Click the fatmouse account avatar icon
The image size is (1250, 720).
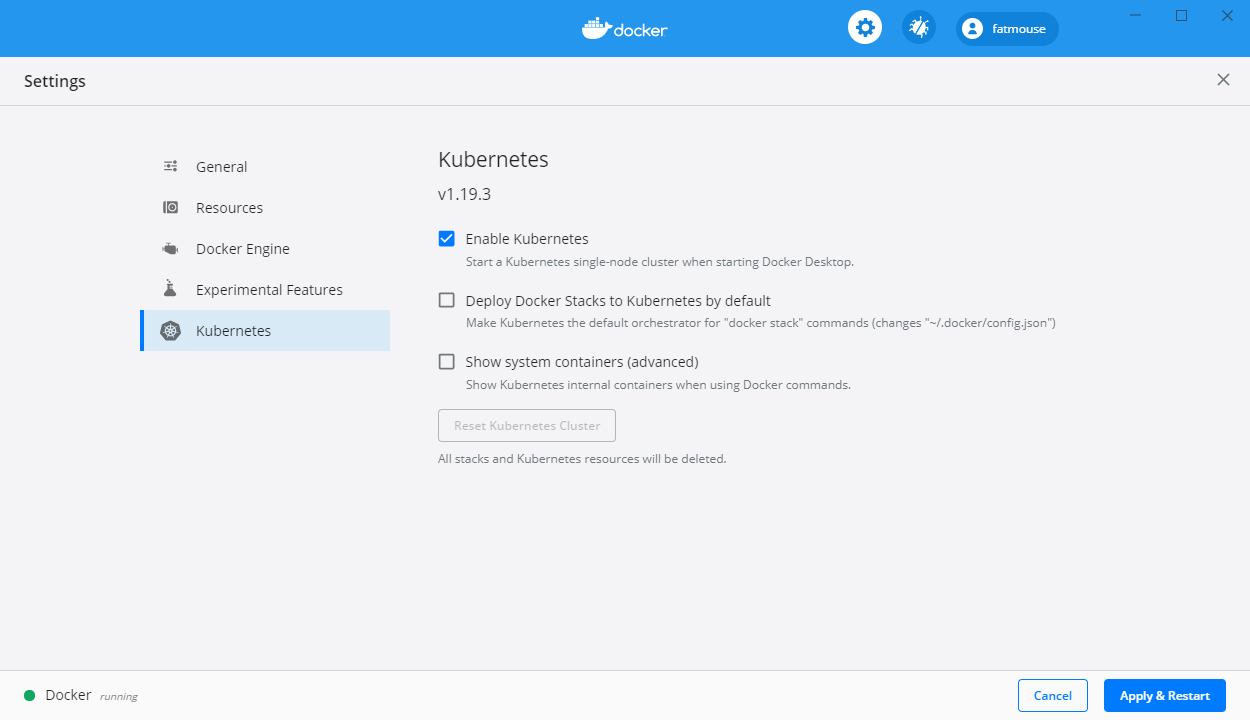[x=972, y=29]
